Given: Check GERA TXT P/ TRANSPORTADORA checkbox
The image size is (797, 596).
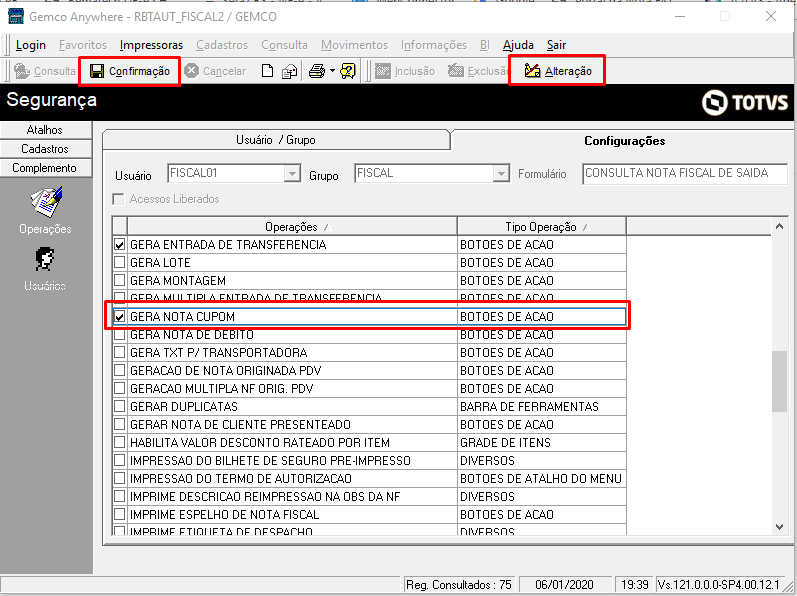Looking at the screenshot, I should pos(119,353).
